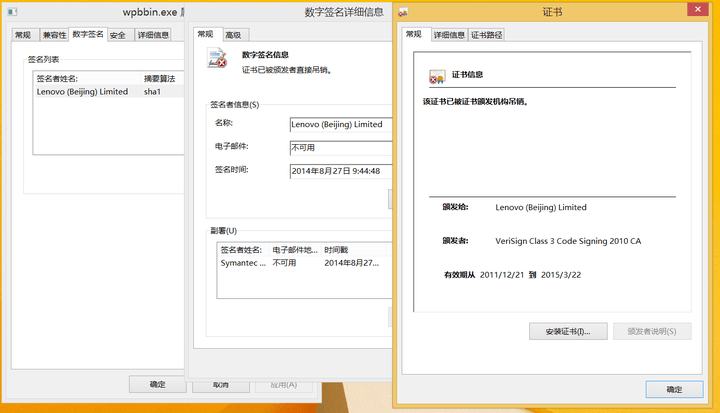Click 安装证书(I)... button

pos(568,331)
